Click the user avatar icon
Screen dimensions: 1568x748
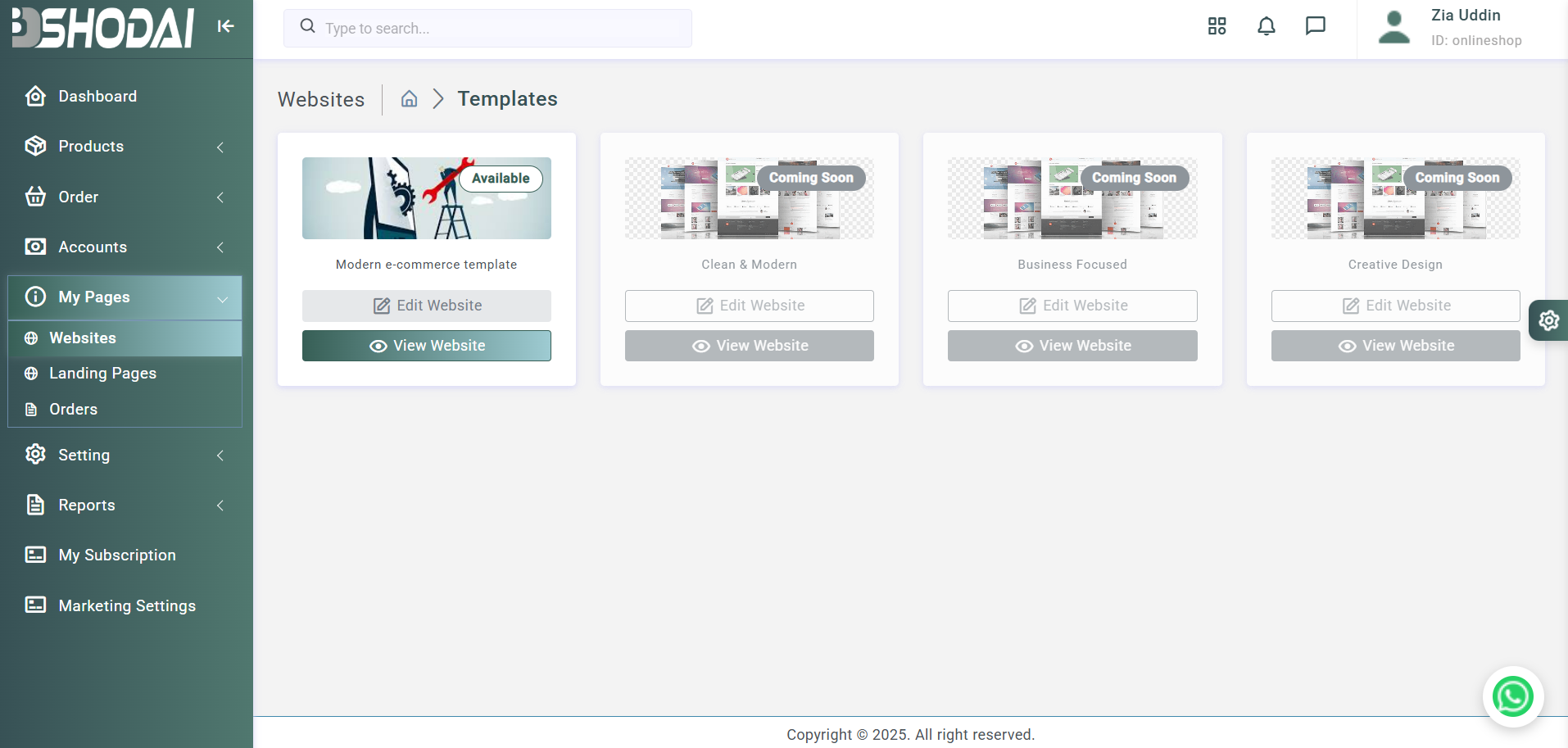pyautogui.click(x=1394, y=27)
